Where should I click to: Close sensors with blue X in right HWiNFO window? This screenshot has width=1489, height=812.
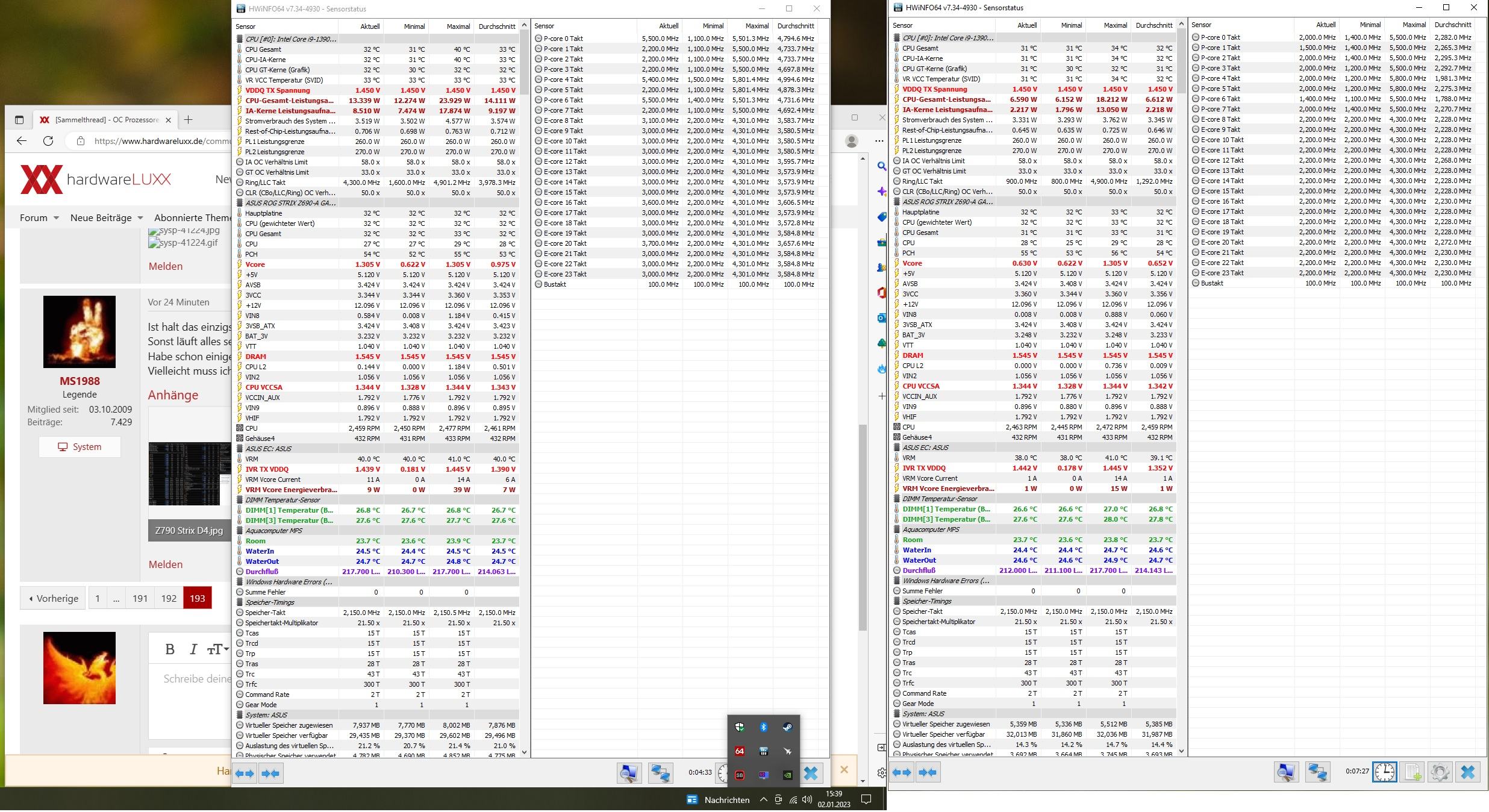click(1468, 772)
